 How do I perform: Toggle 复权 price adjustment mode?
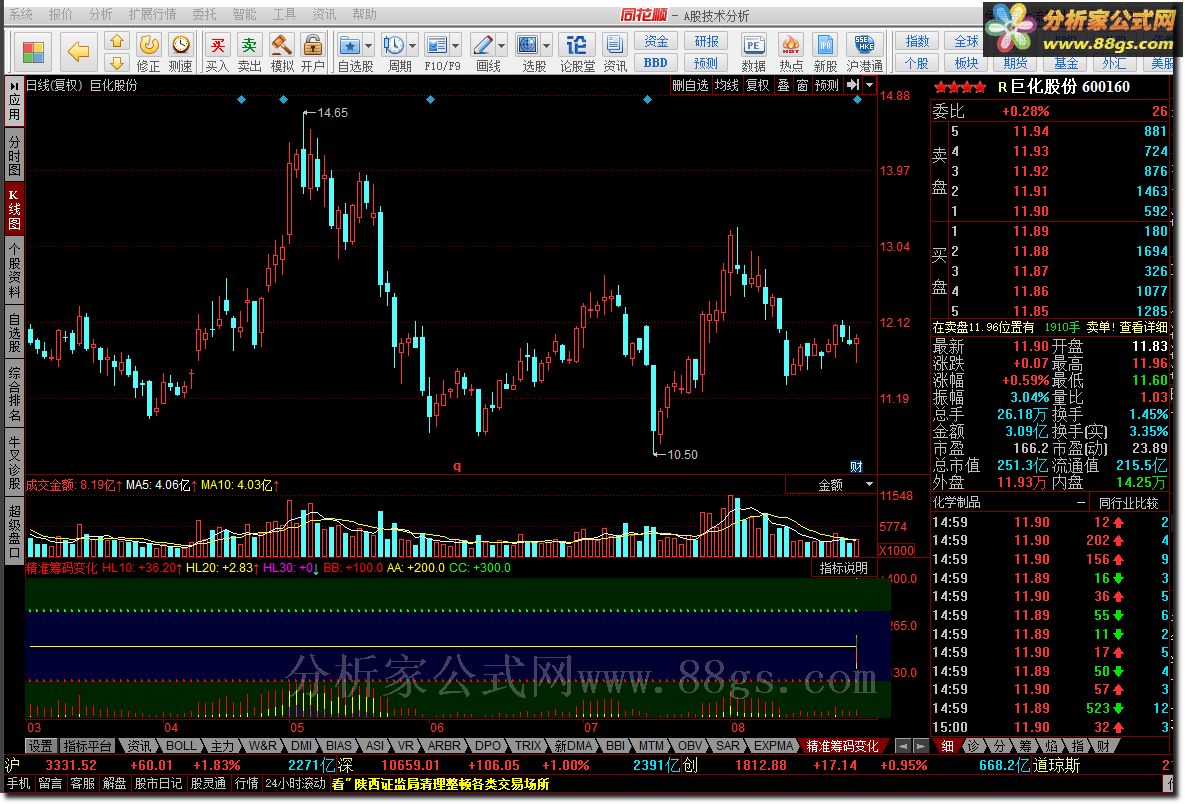pos(757,85)
